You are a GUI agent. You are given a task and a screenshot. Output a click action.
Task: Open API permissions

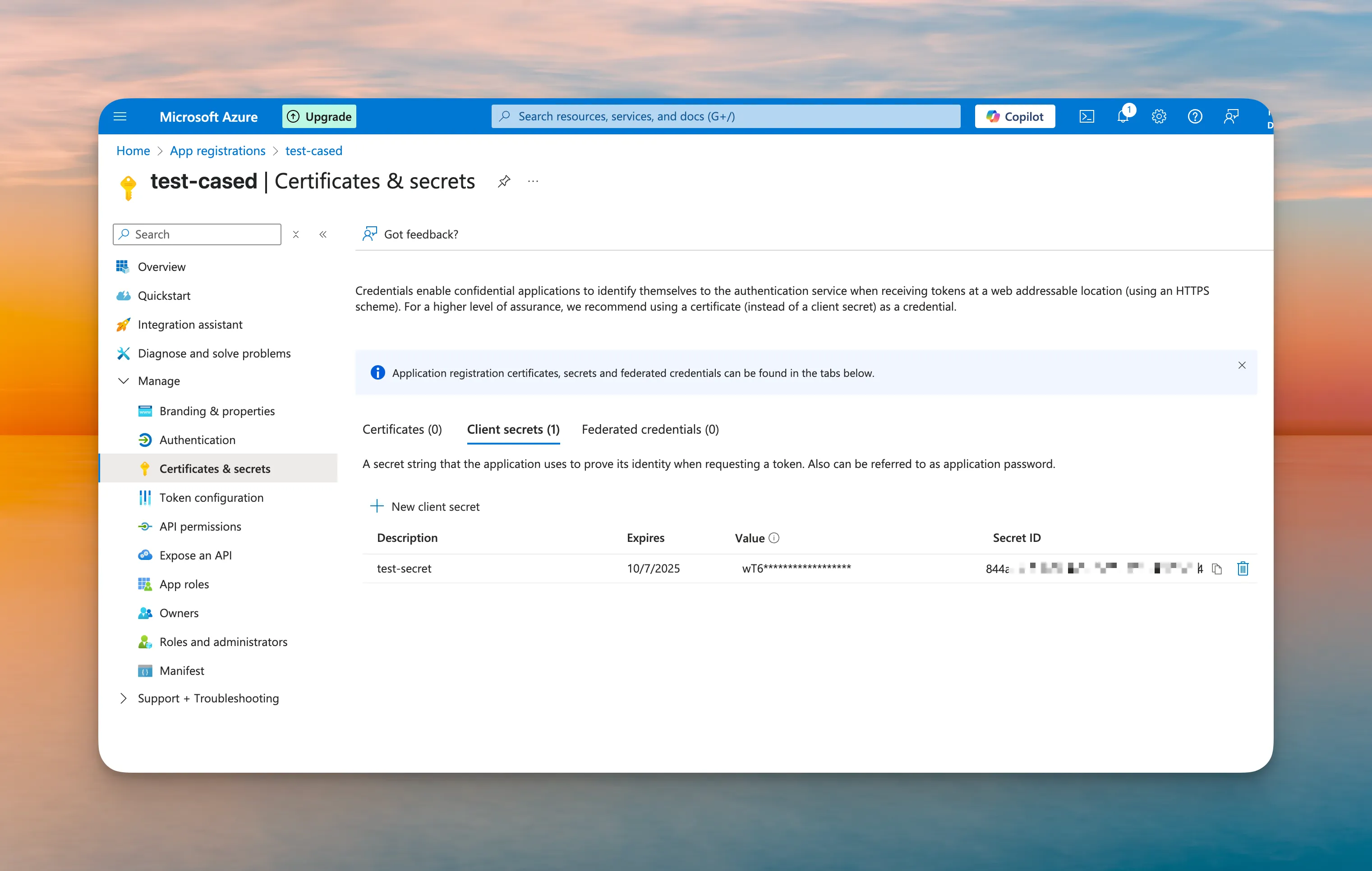[200, 527]
